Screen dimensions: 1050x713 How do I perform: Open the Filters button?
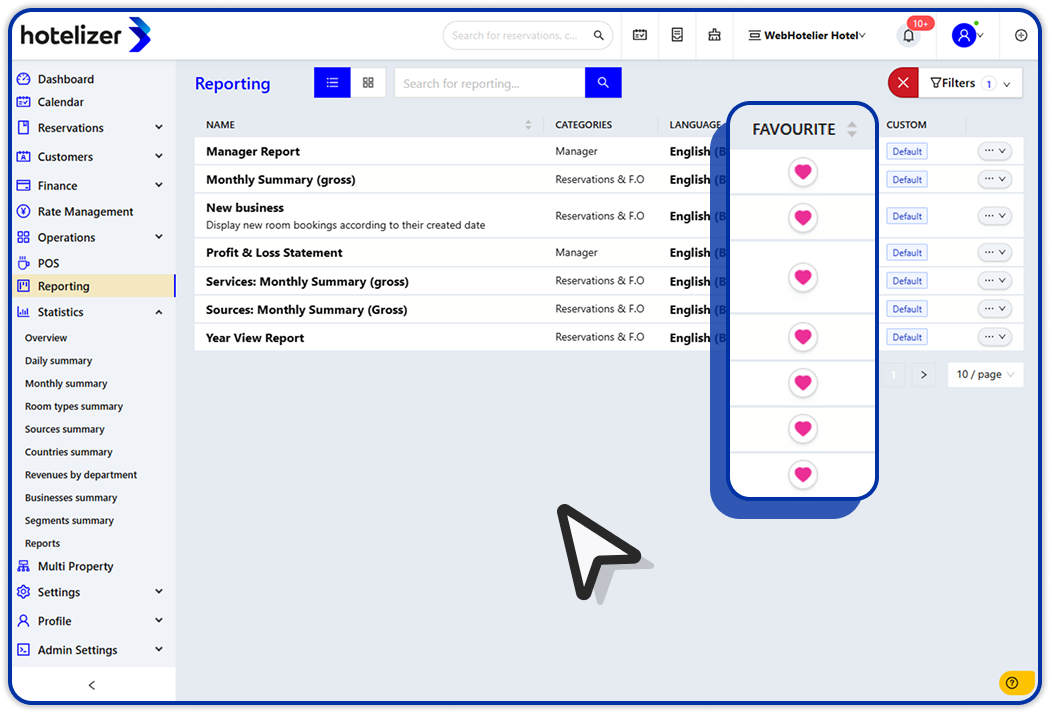pos(968,83)
